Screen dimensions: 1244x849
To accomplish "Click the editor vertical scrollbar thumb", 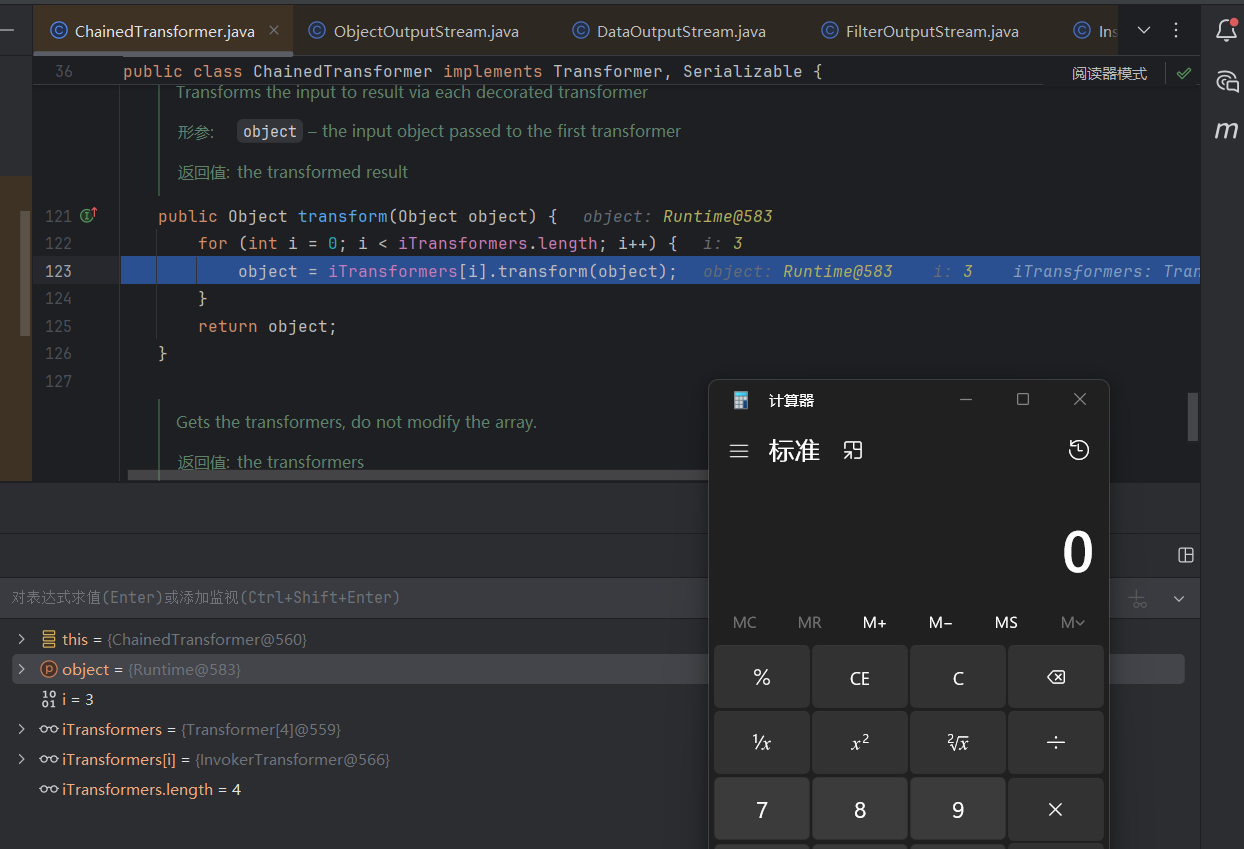I will click(1192, 416).
